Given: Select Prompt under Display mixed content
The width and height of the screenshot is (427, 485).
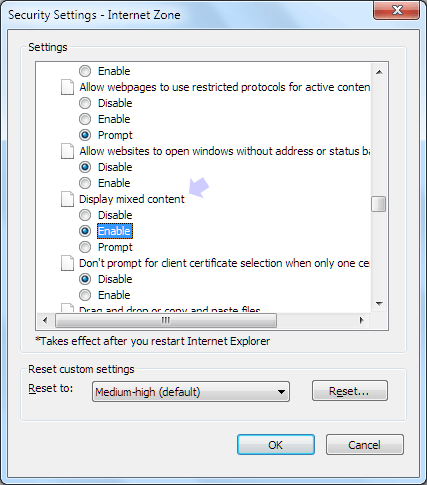Looking at the screenshot, I should [x=85, y=247].
